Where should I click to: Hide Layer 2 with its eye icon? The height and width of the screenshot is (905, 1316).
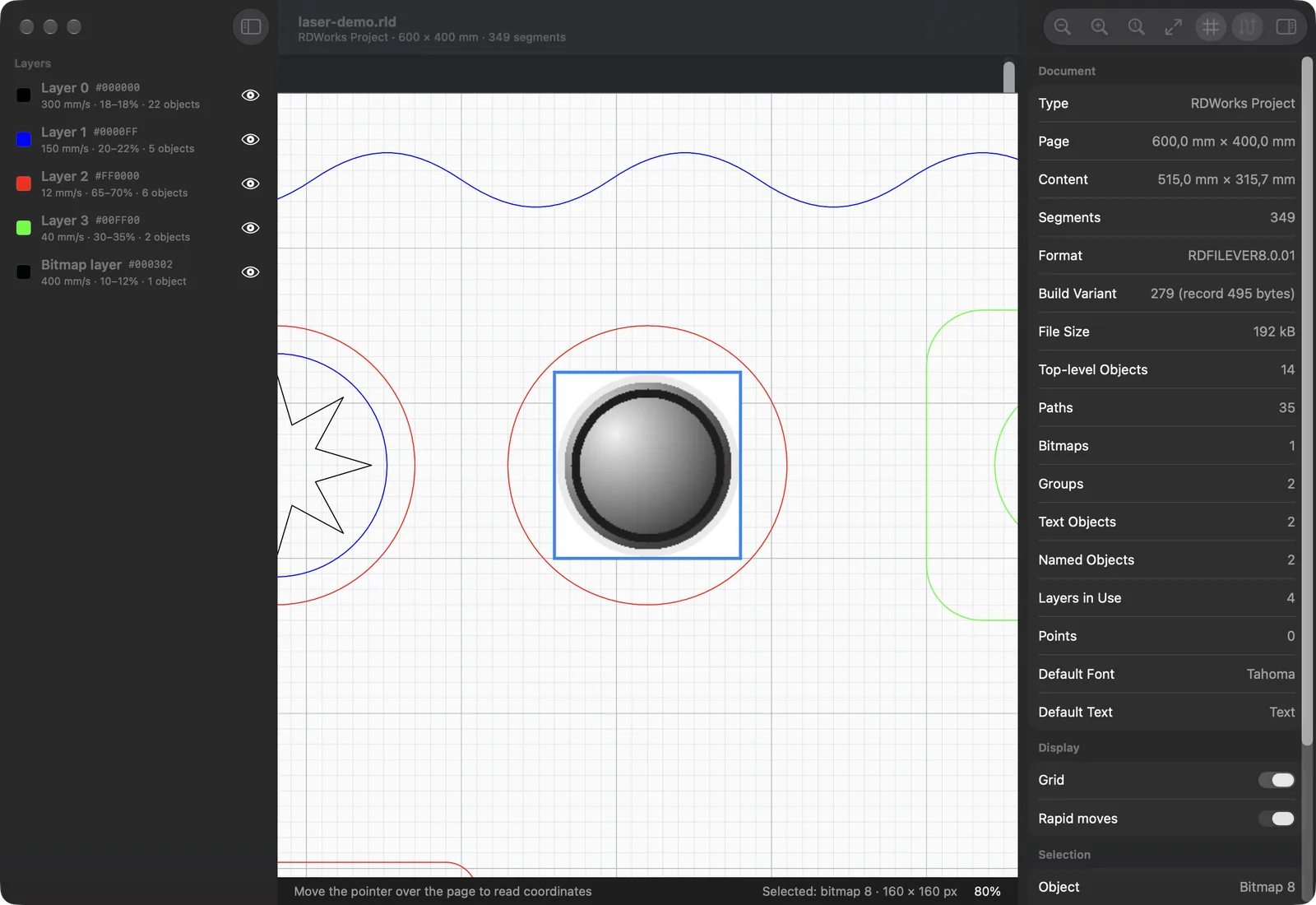(x=251, y=183)
